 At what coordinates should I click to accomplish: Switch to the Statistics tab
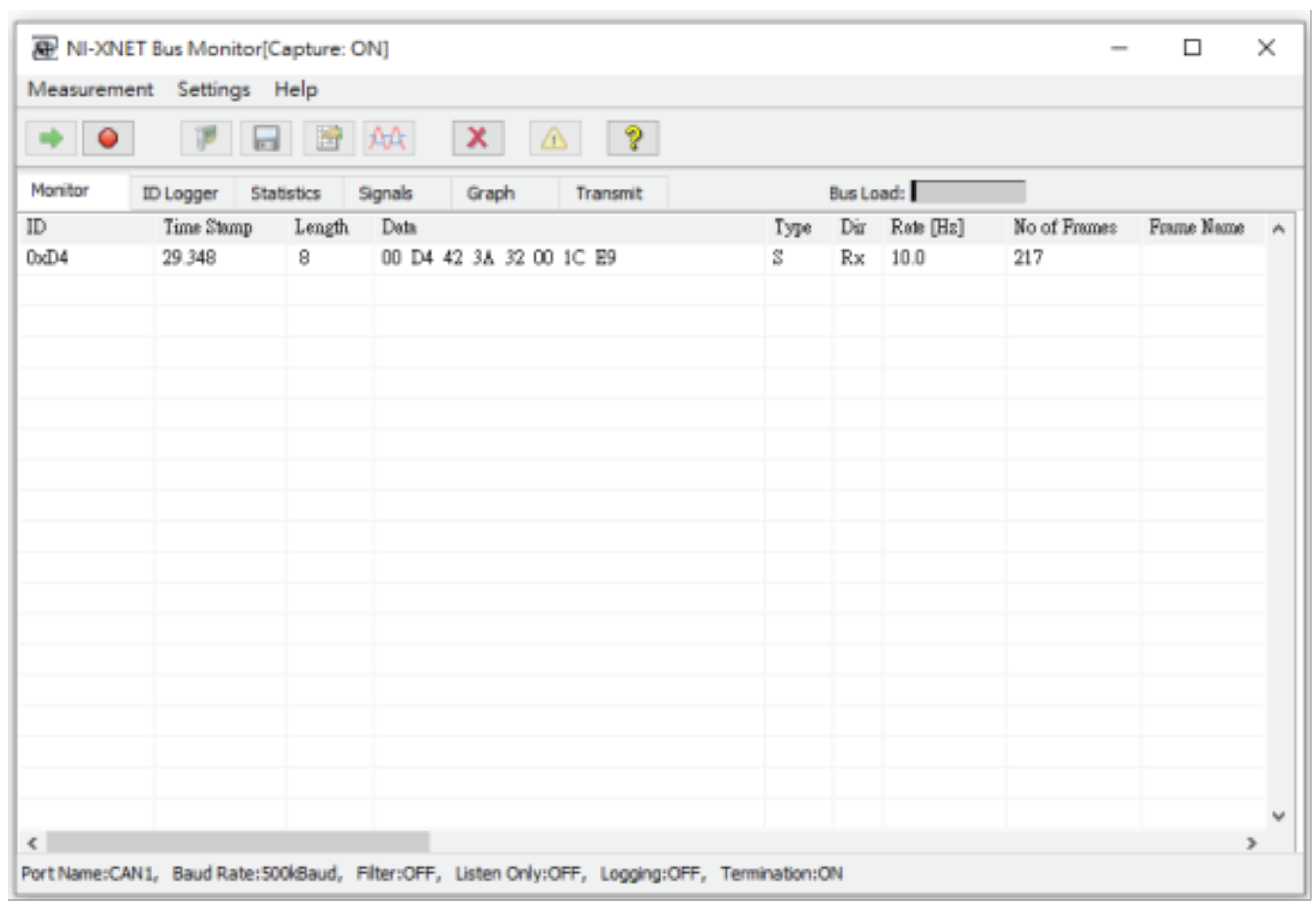tap(286, 193)
